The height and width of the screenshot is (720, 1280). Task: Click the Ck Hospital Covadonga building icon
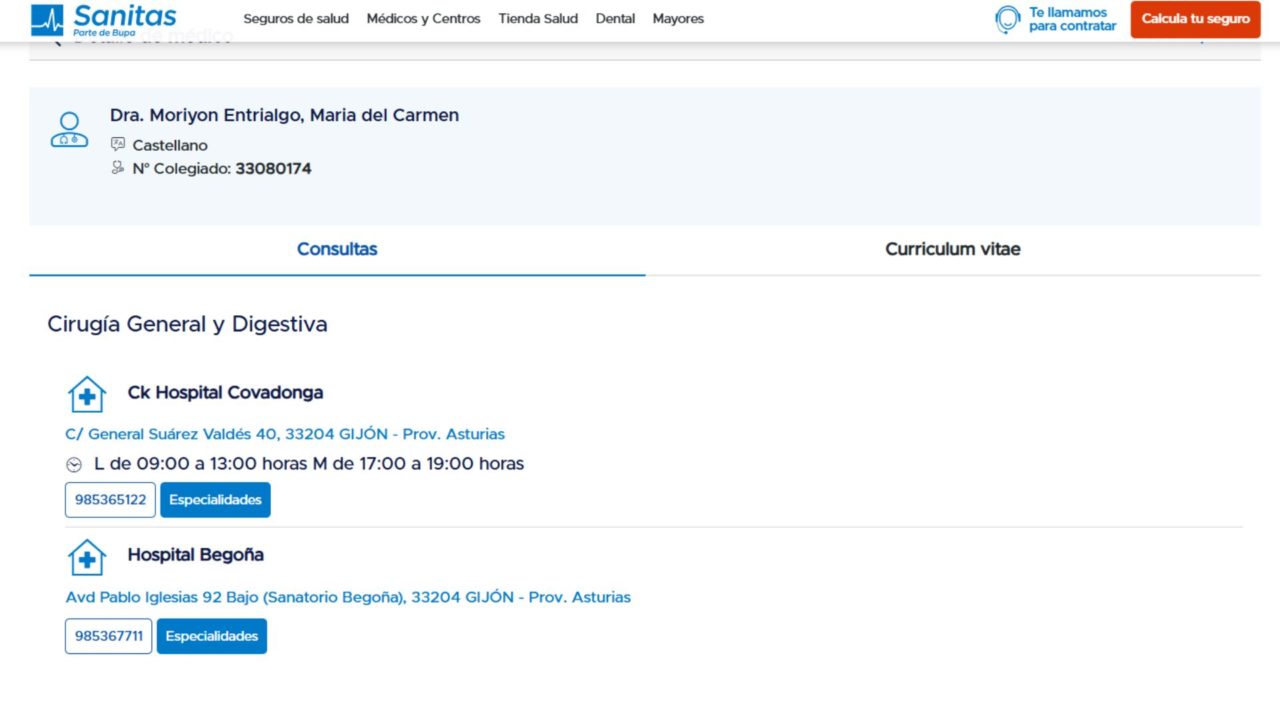point(87,395)
